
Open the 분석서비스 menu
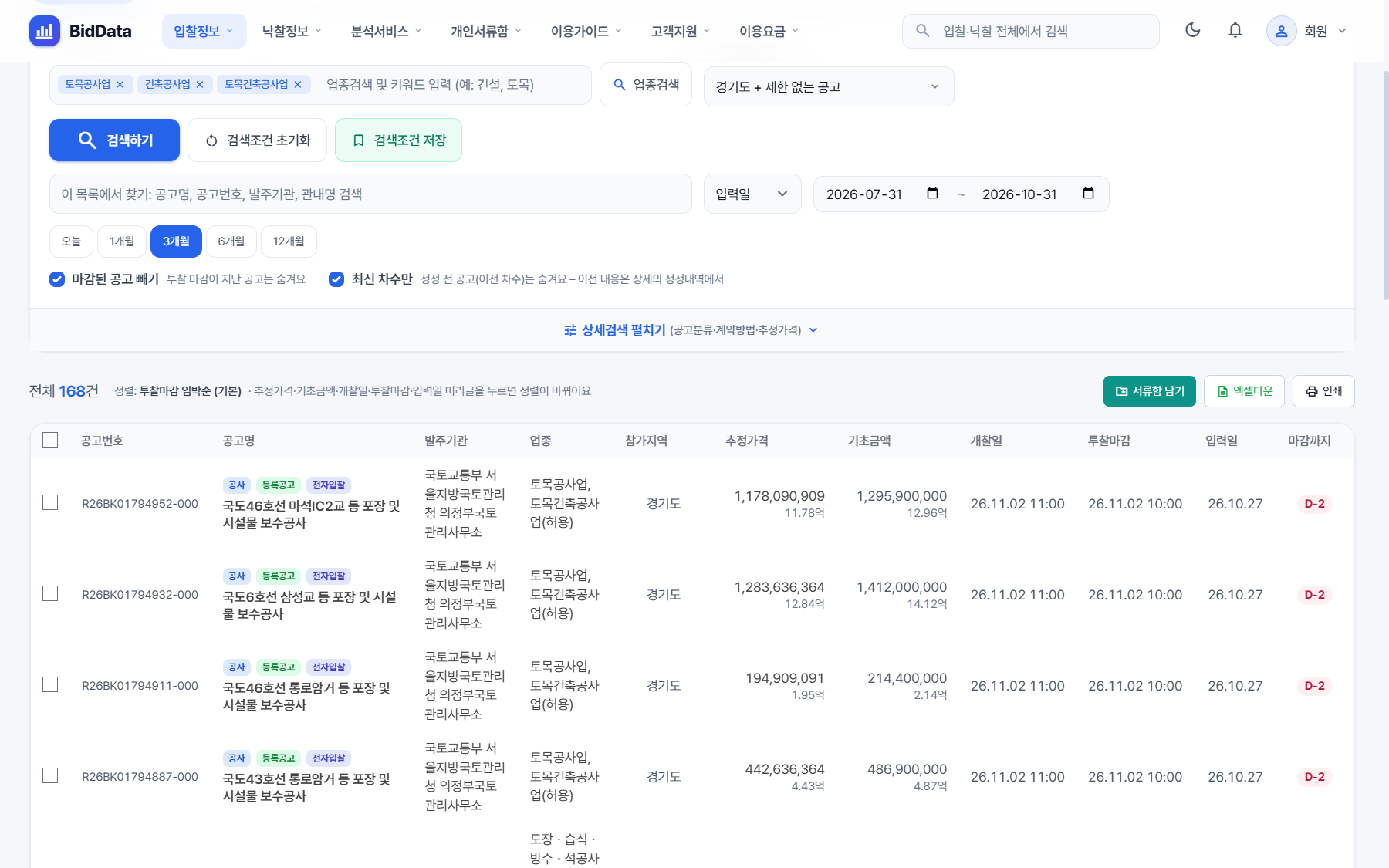pos(387,31)
